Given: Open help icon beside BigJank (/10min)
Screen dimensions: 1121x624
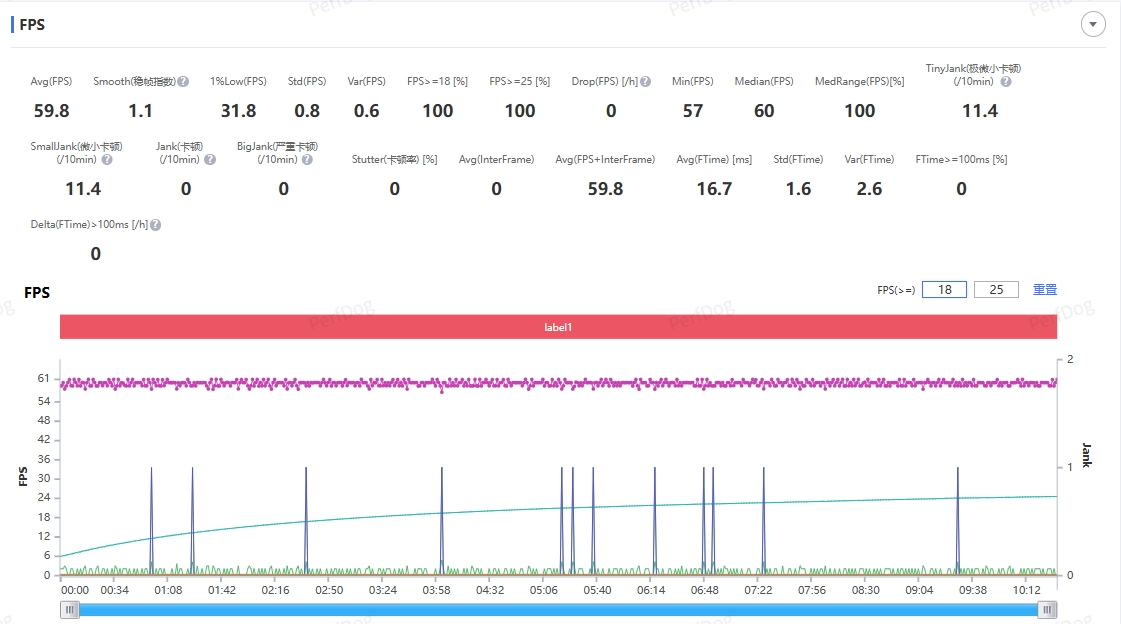Looking at the screenshot, I should 307,159.
